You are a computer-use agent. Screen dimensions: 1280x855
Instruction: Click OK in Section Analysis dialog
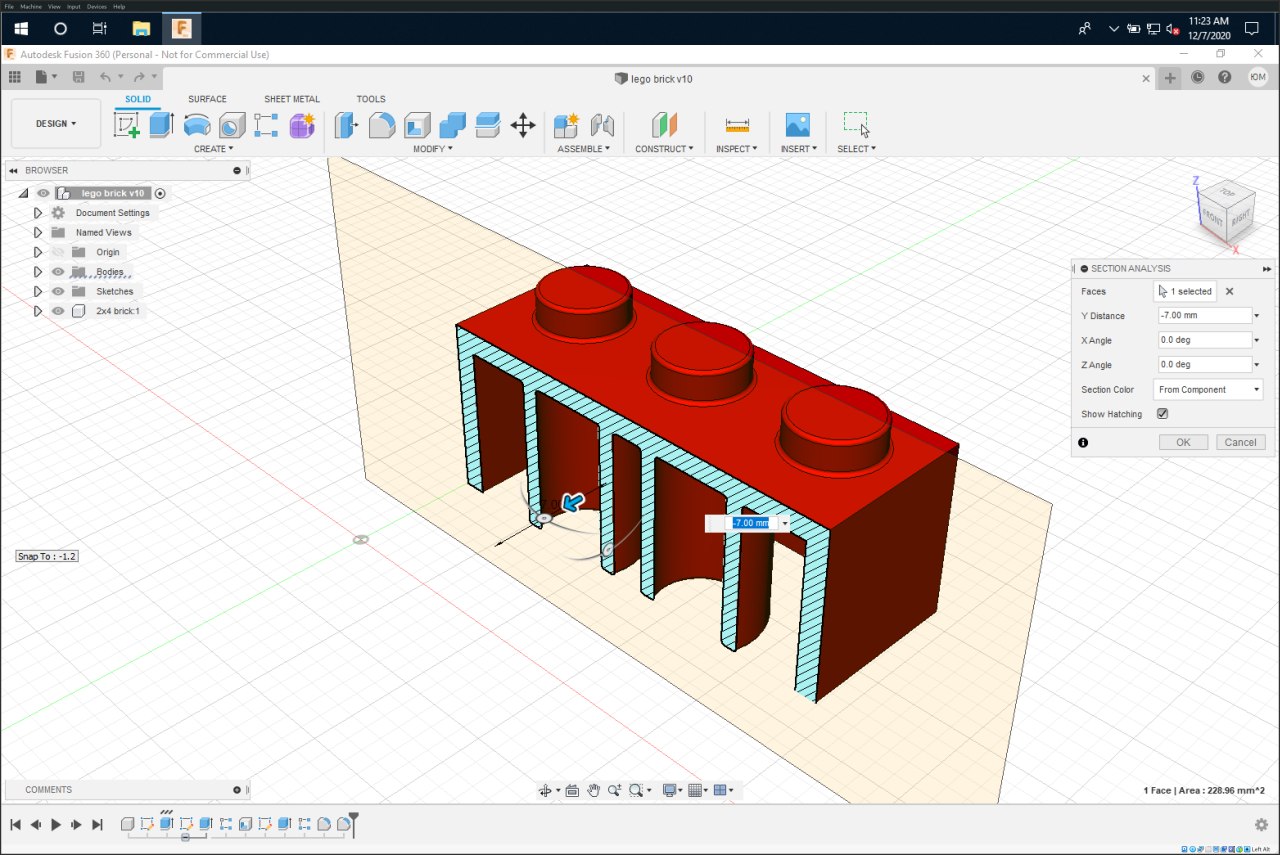coord(1183,442)
